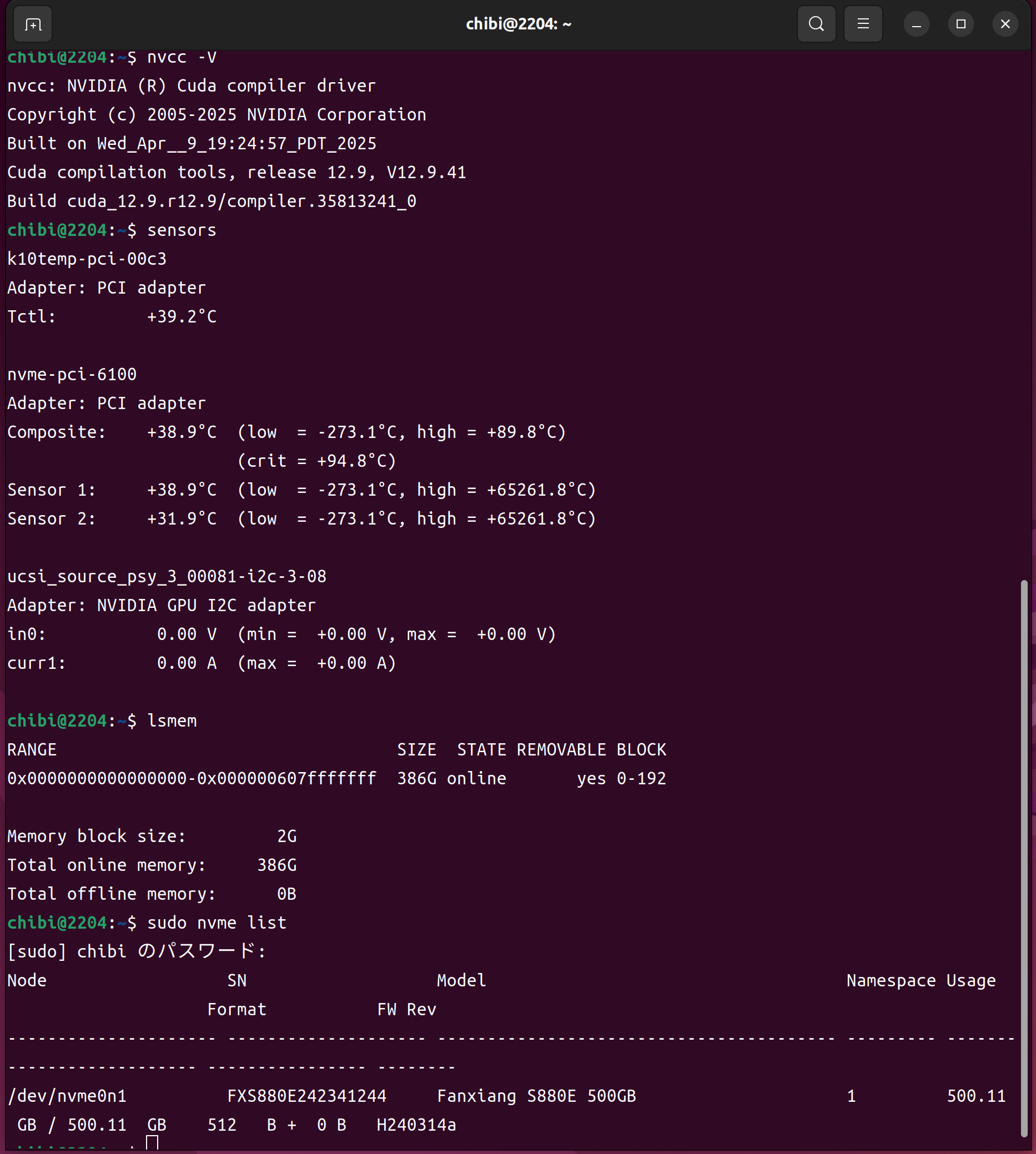Click the 'nvcc -V' command text
The width and height of the screenshot is (1036, 1154).
182,58
